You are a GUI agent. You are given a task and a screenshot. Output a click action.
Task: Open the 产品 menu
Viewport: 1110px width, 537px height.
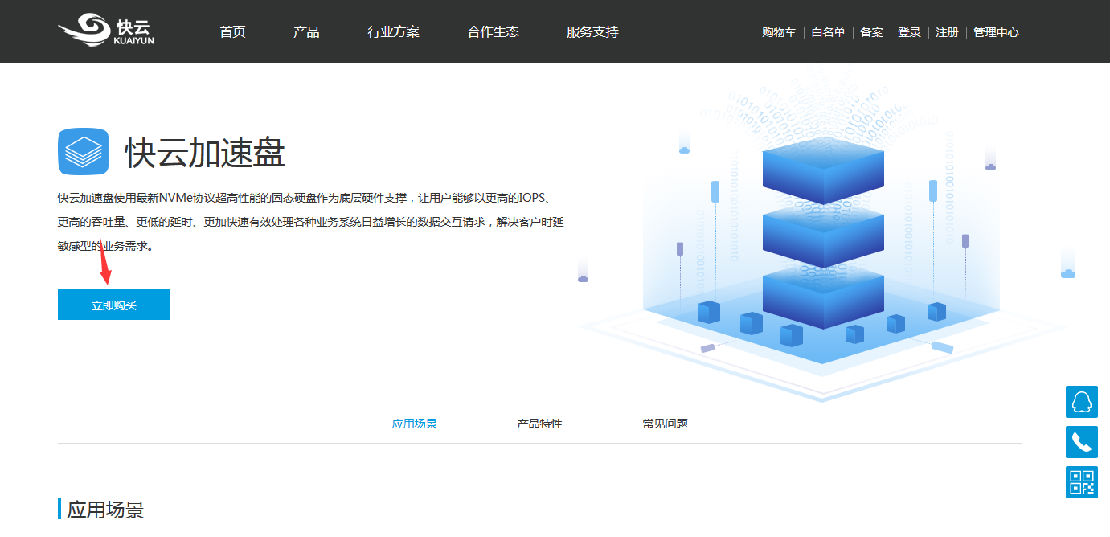306,32
